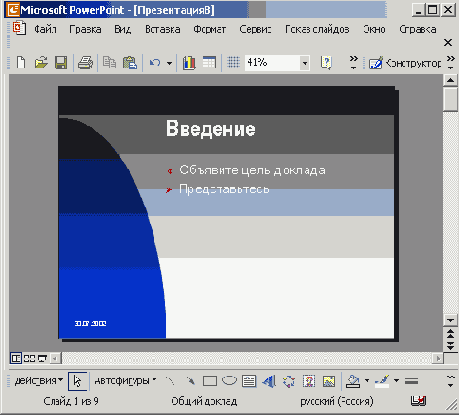The width and height of the screenshot is (459, 415).
Task: Add a WordArt object
Action: click(269, 381)
